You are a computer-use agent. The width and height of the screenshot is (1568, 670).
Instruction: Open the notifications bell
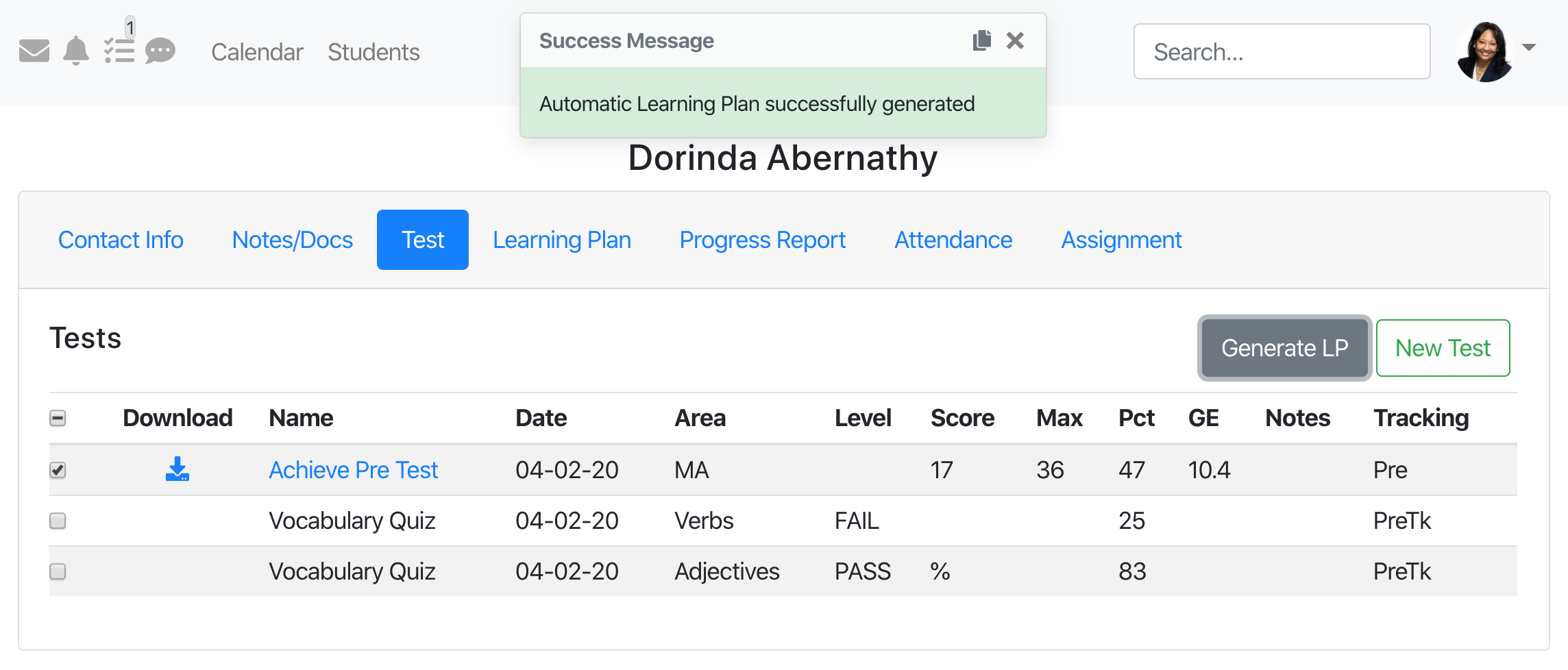[x=76, y=51]
